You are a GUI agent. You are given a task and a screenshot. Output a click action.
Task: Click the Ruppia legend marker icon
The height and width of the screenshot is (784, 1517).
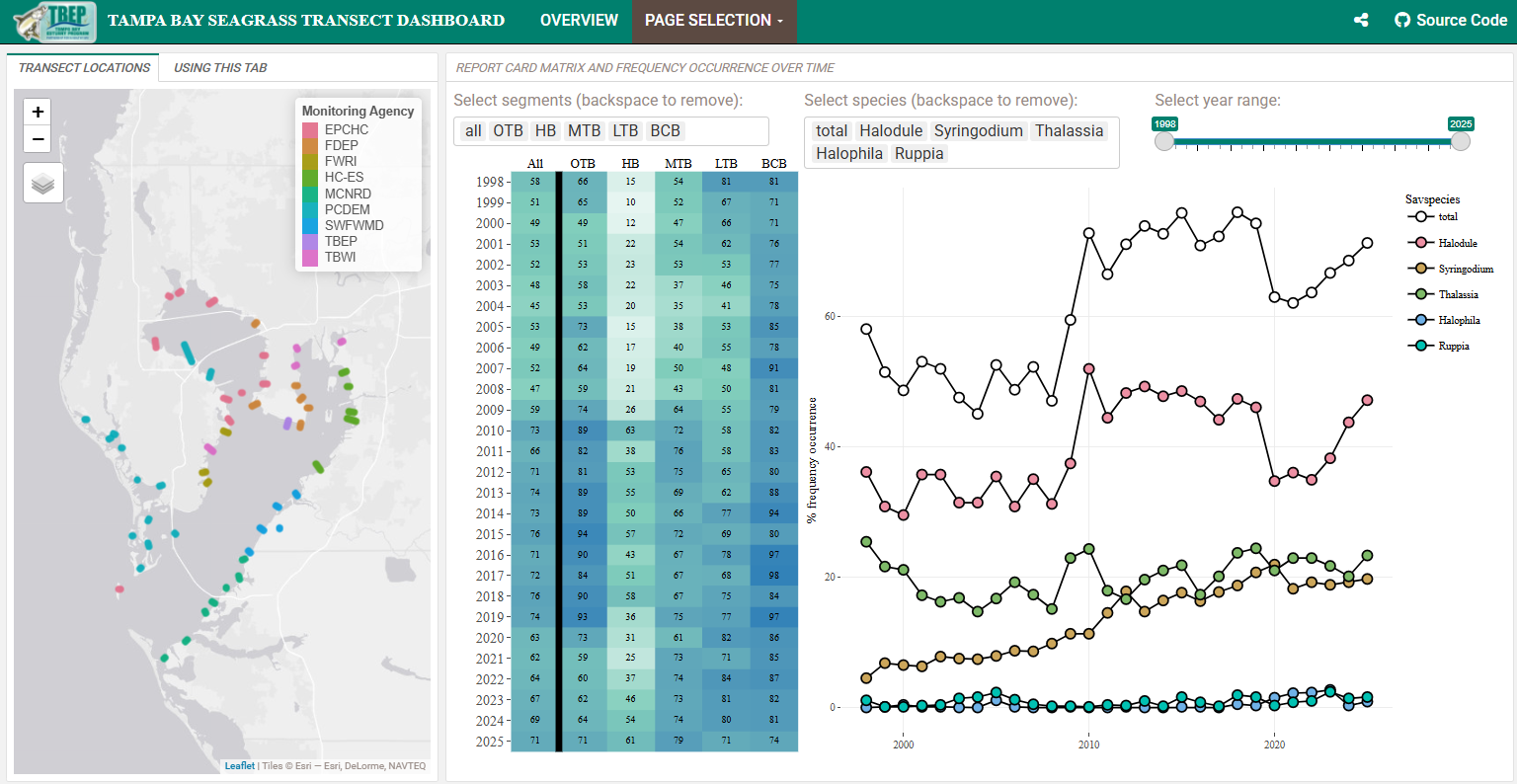(x=1421, y=346)
